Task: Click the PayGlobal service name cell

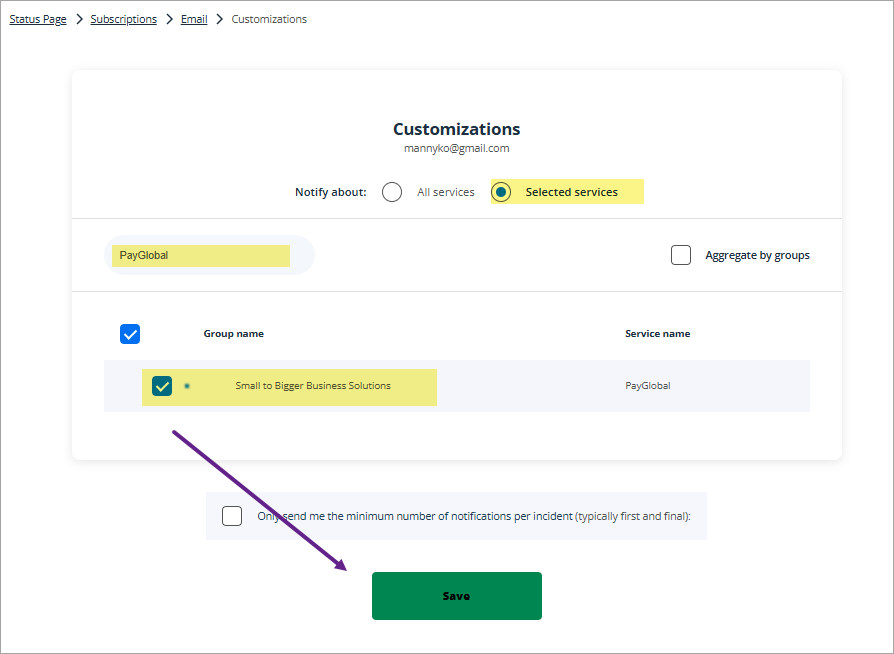Action: [x=647, y=386]
